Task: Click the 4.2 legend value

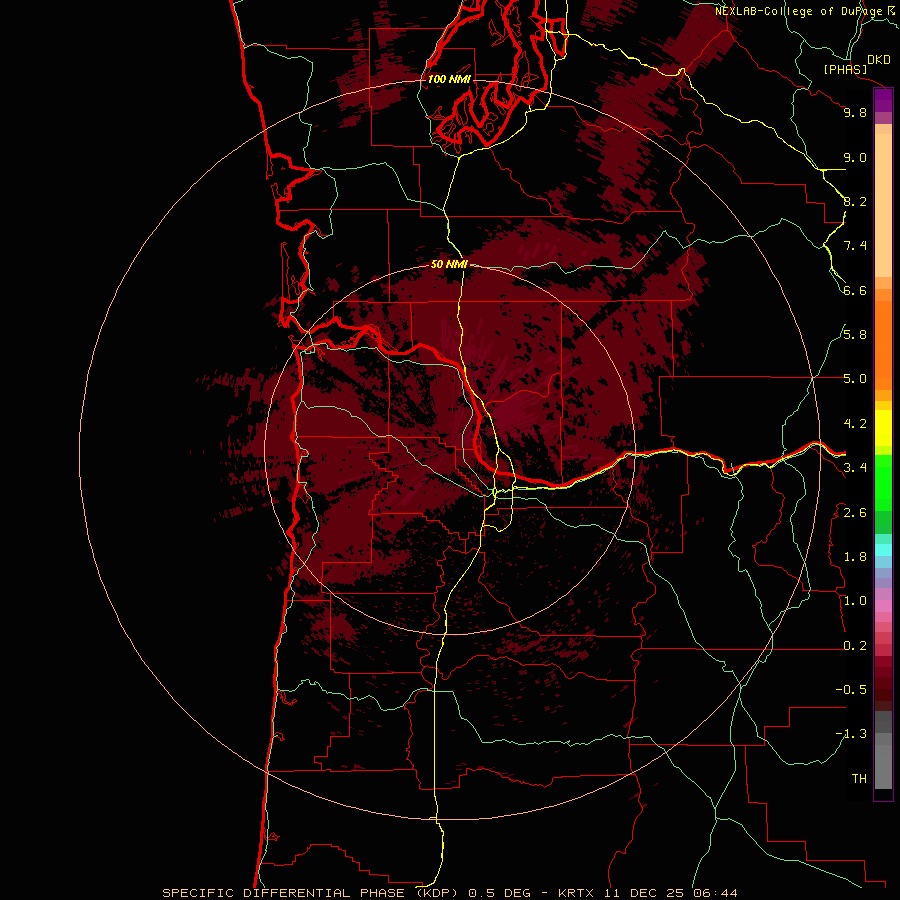Action: pyautogui.click(x=855, y=424)
